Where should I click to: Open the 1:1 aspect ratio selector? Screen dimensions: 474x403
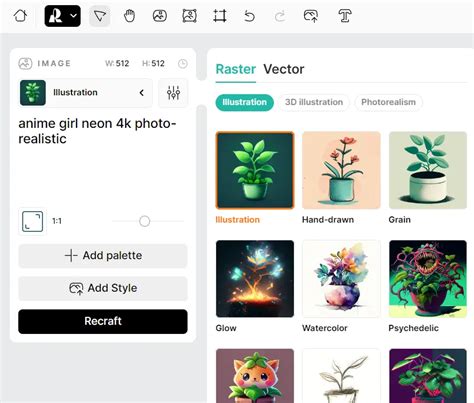coord(32,221)
